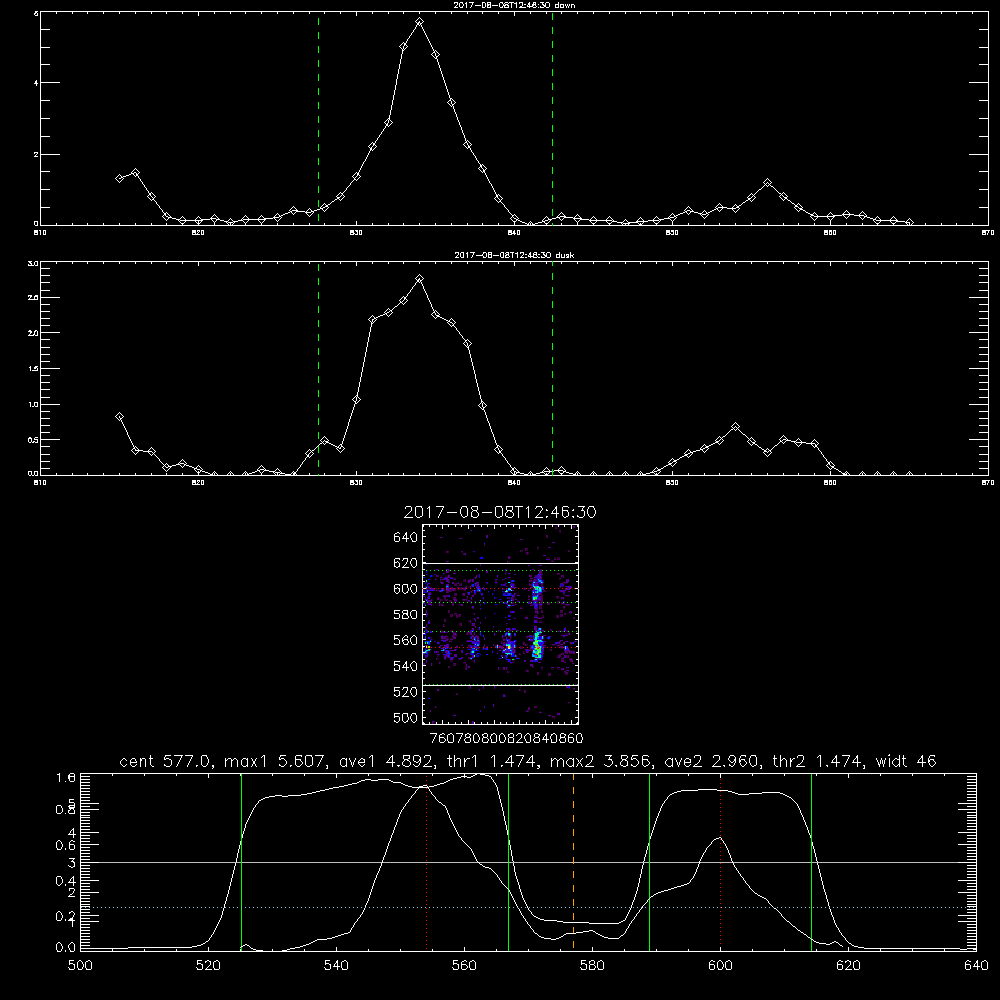
Task: Select the secondary peak near 854 in dusk plot
Action: click(735, 426)
